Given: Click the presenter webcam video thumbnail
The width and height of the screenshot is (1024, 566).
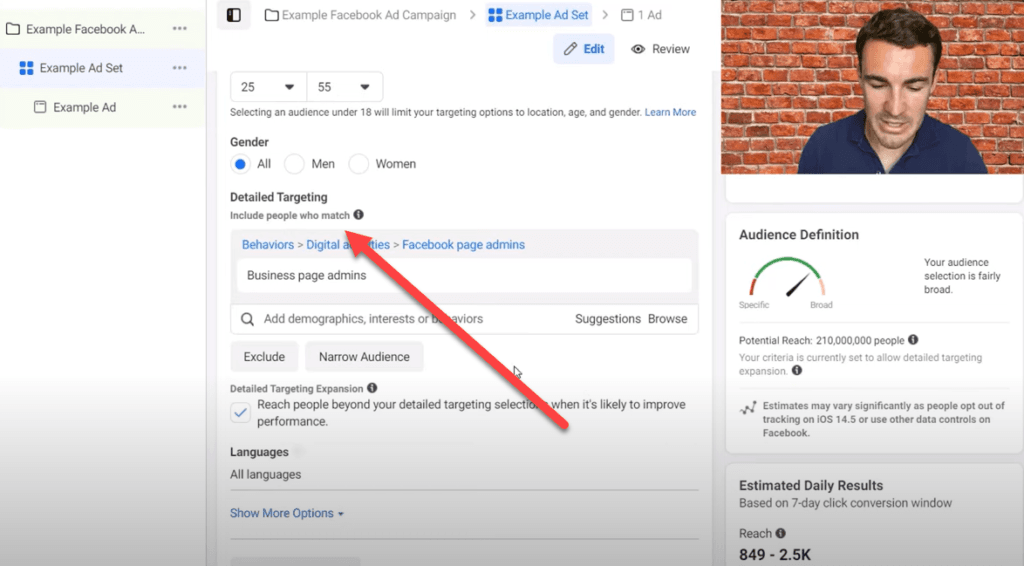Looking at the screenshot, I should pos(872,87).
